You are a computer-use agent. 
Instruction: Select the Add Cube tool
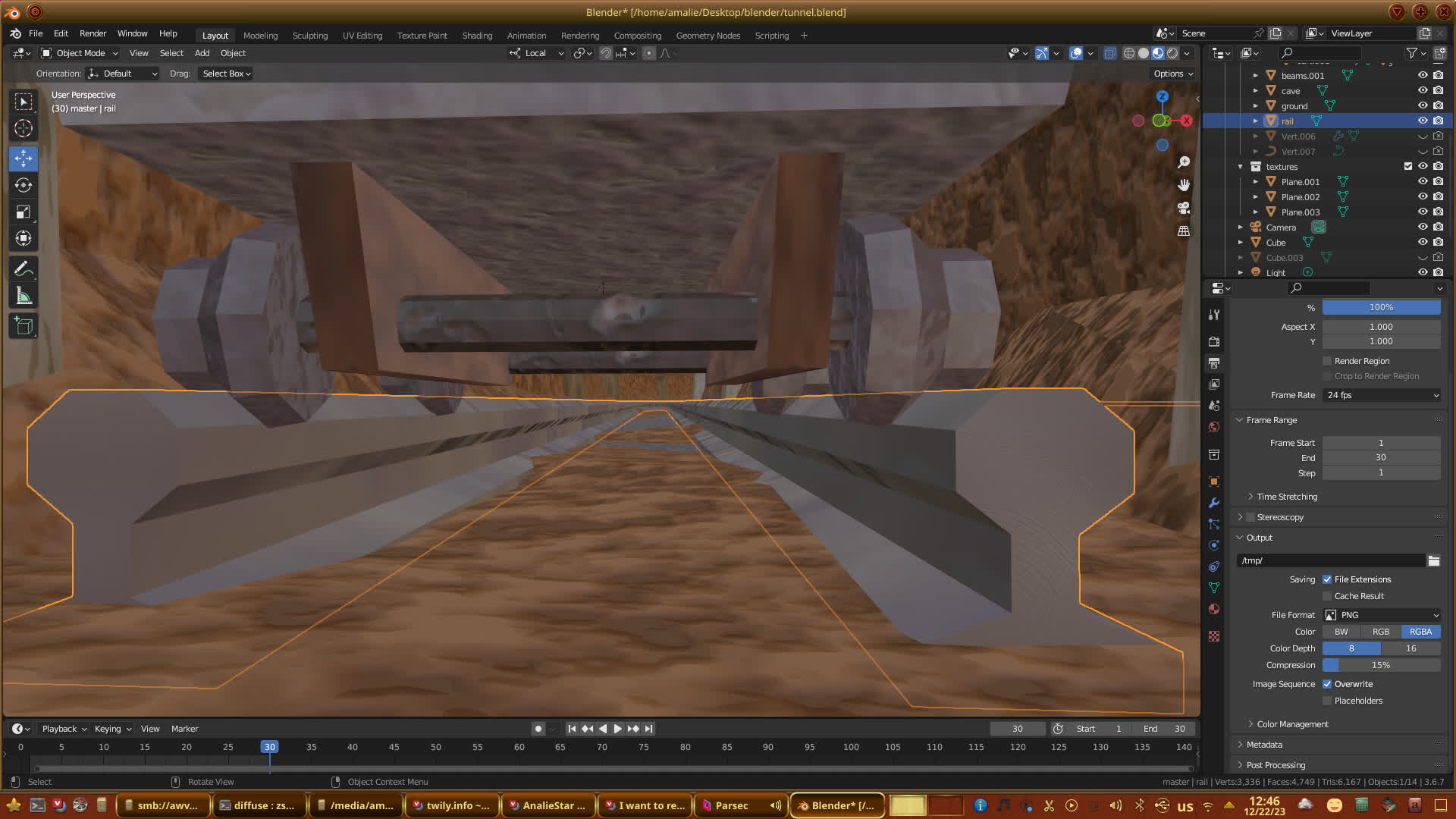(x=24, y=327)
